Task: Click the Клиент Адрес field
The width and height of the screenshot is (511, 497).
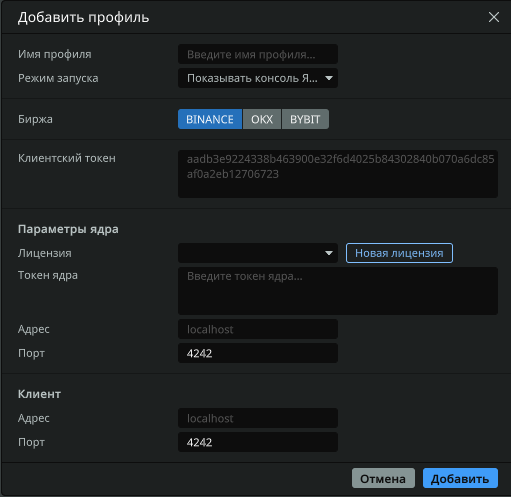Action: click(x=258, y=418)
